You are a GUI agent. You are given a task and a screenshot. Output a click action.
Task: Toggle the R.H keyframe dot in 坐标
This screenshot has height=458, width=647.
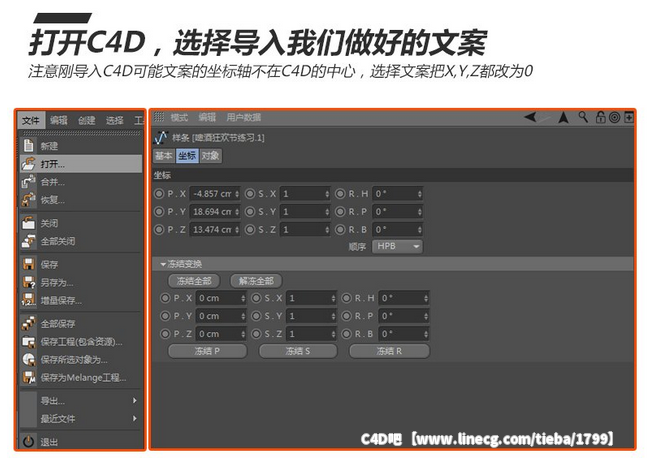[340, 194]
